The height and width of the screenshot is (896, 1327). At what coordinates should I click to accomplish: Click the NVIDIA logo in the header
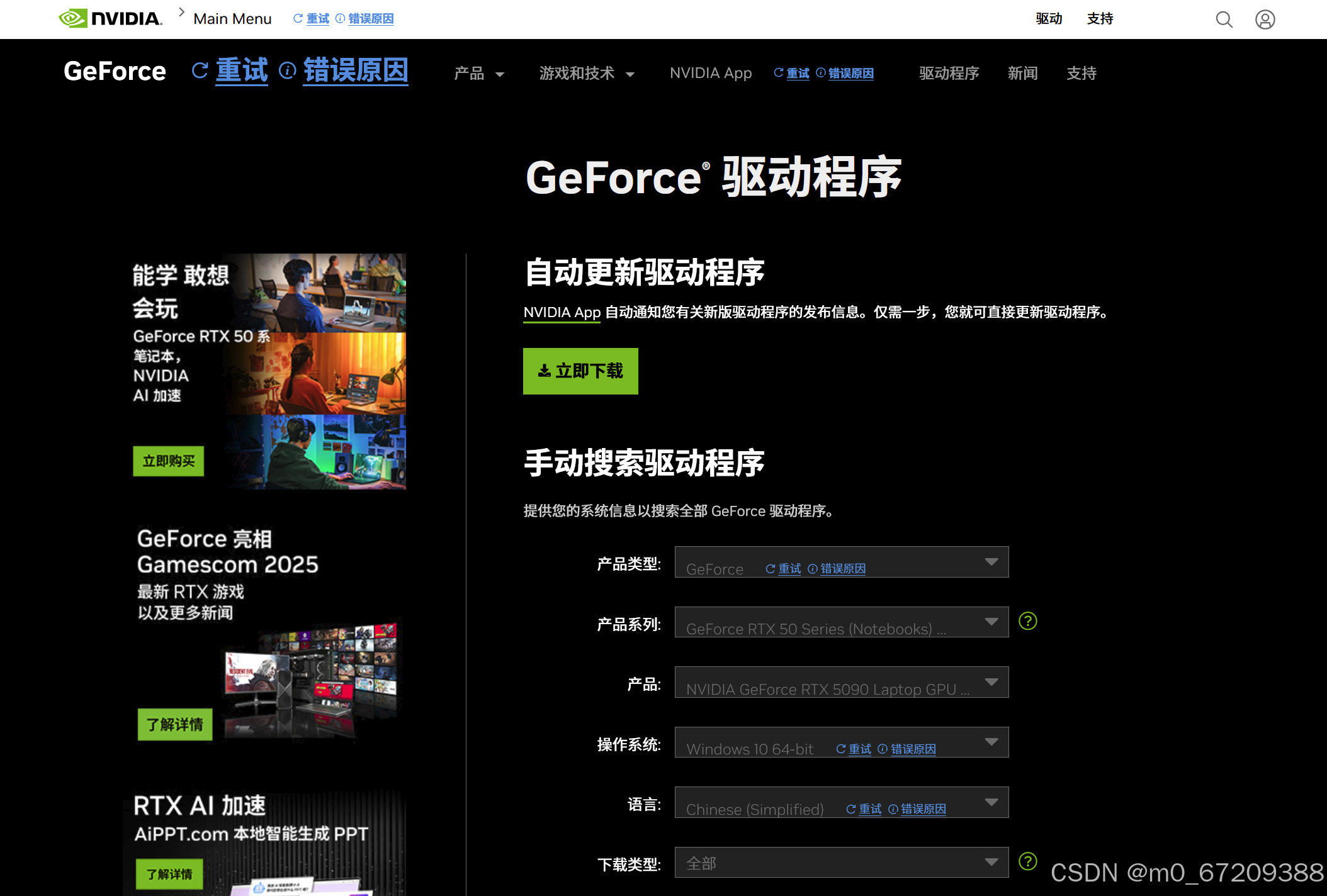111,18
